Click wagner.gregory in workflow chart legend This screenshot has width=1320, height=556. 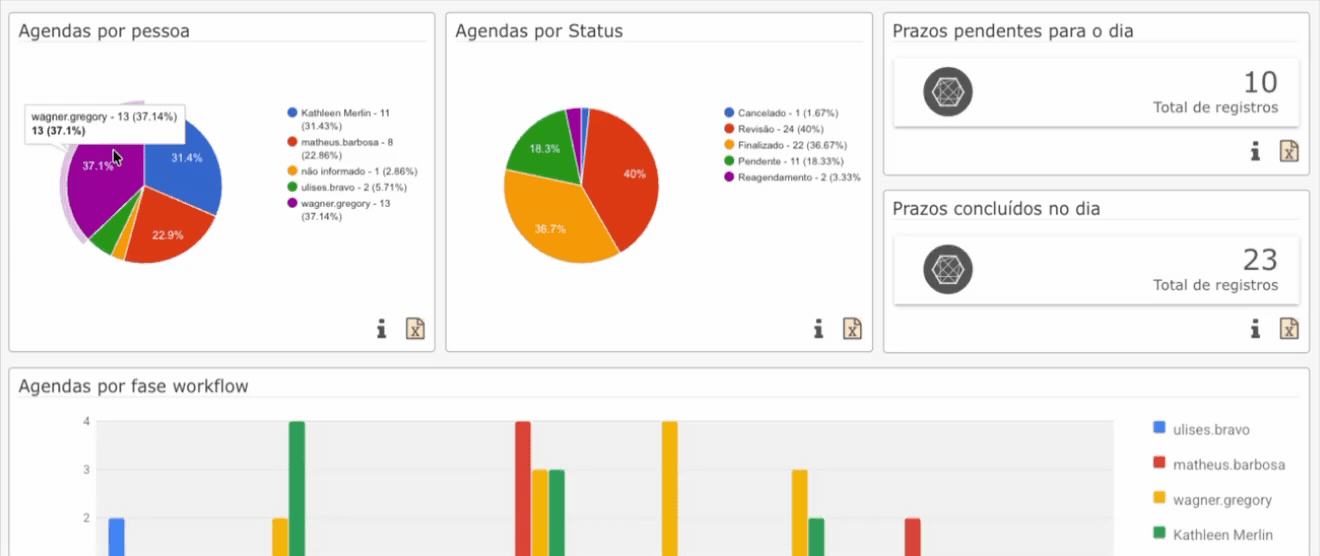[1215, 499]
